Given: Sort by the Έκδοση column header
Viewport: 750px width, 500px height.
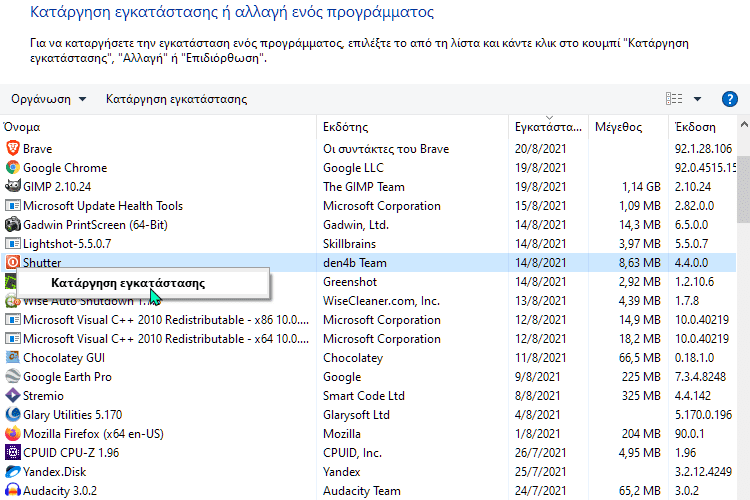Looking at the screenshot, I should point(703,127).
